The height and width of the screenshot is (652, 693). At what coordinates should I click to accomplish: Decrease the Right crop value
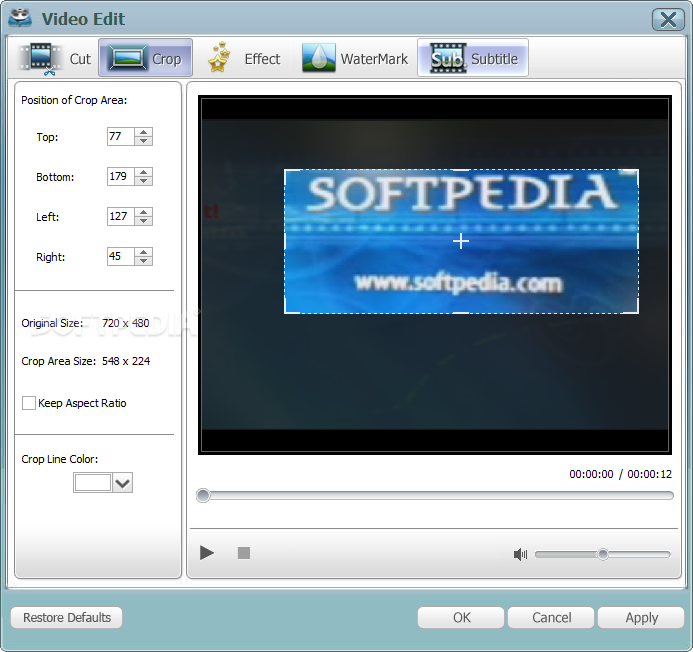144,261
